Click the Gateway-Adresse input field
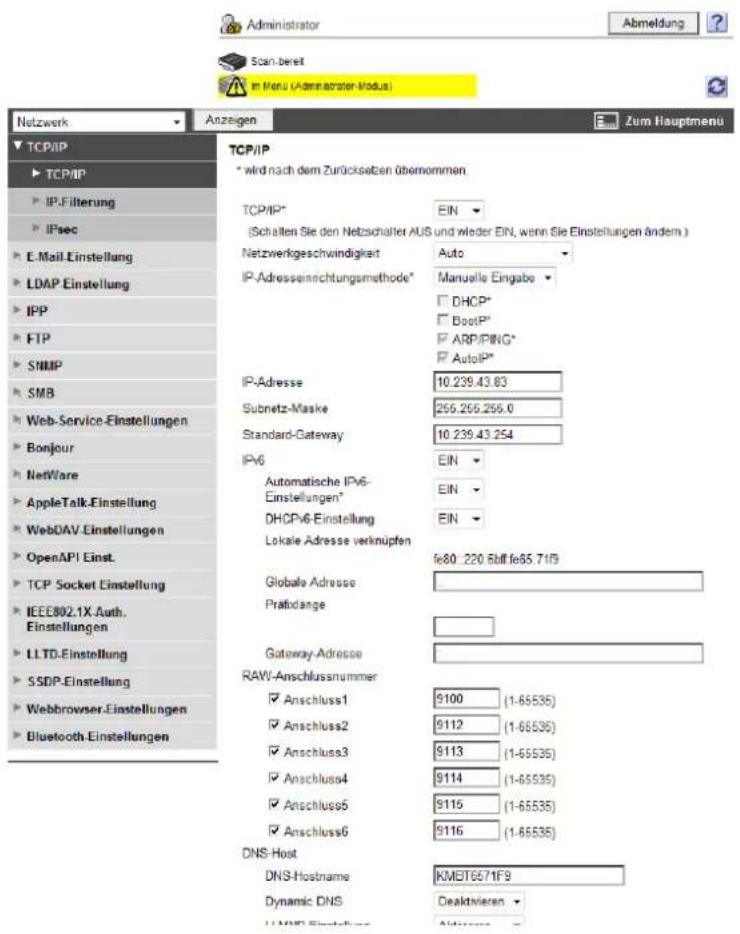Screen dimensions: 740x934 point(568,653)
